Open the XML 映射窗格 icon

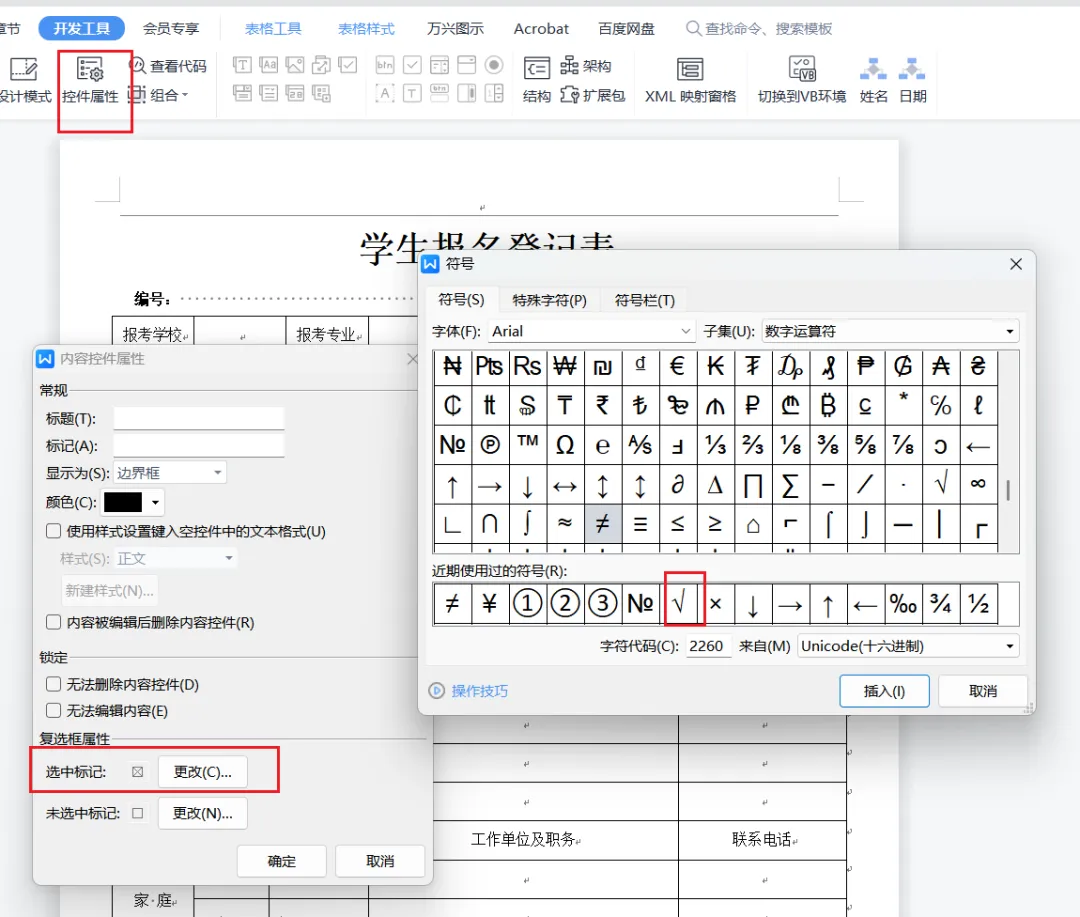pos(690,81)
